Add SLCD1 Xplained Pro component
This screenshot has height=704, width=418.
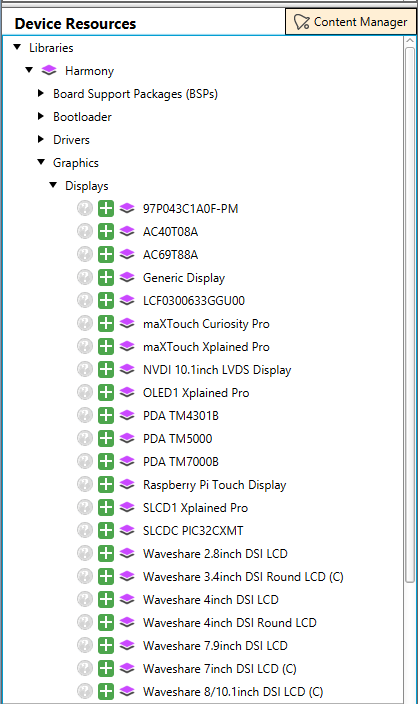click(x=106, y=507)
